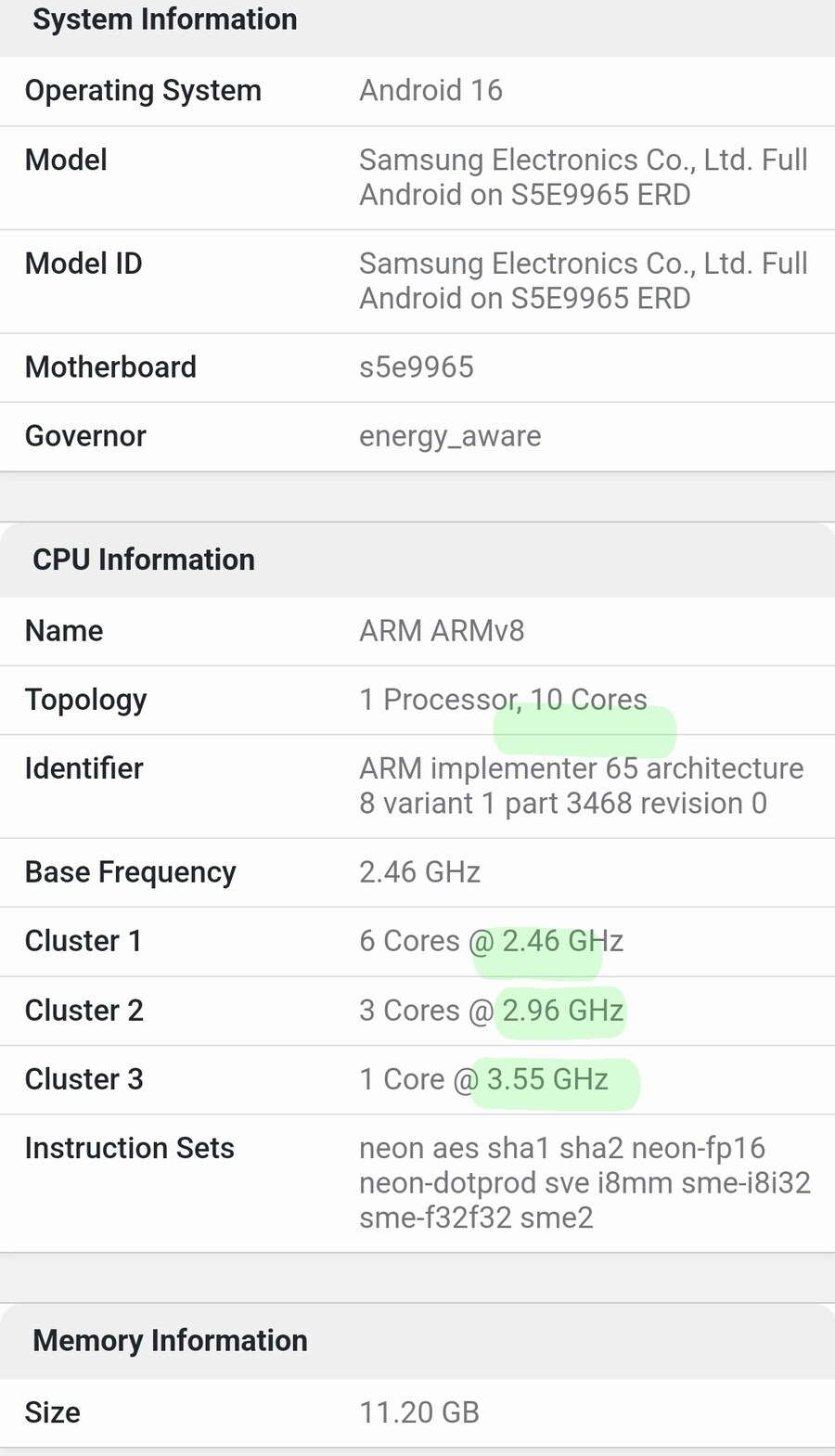Select the 1 Processor, 10 Cores value
This screenshot has width=835, height=1456.
coord(503,700)
